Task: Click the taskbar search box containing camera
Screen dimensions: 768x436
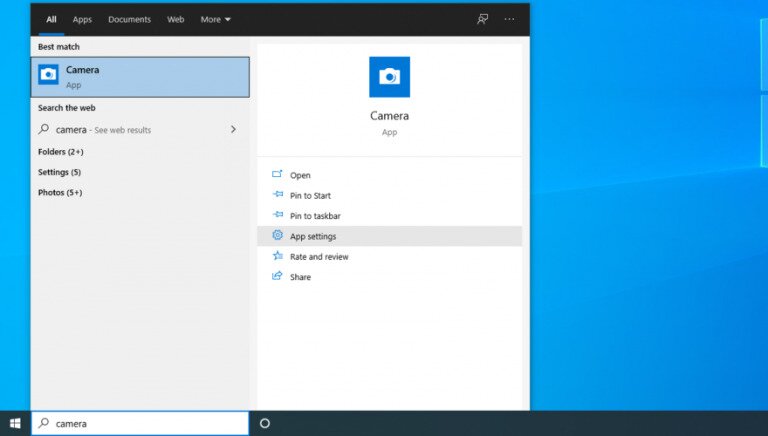Action: [140, 423]
